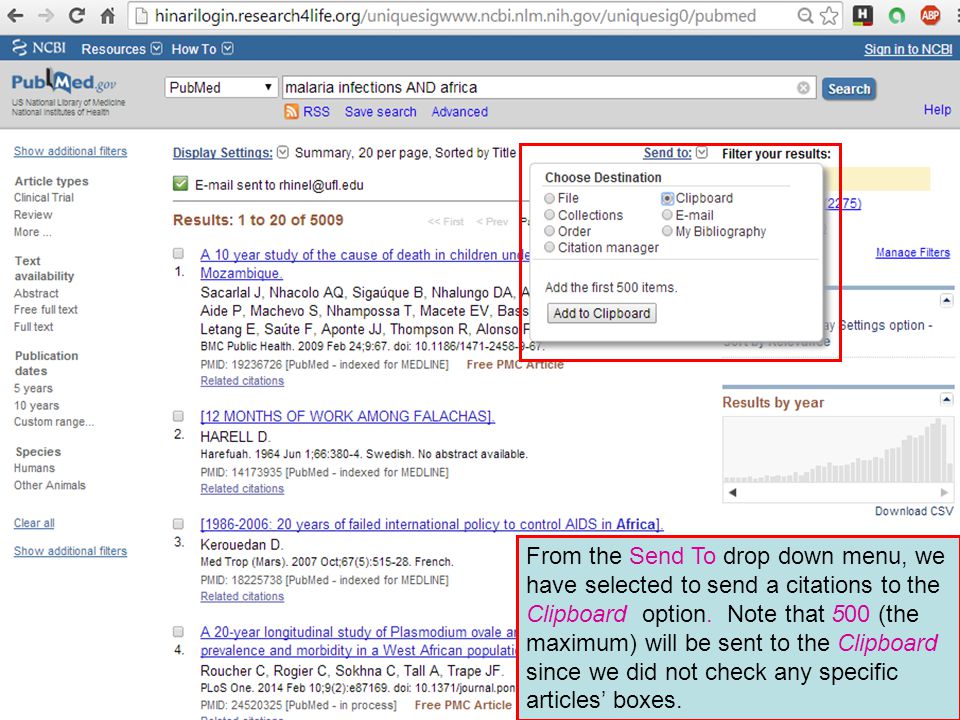
Task: Collapse the panel above Results by year
Action: pos(947,301)
